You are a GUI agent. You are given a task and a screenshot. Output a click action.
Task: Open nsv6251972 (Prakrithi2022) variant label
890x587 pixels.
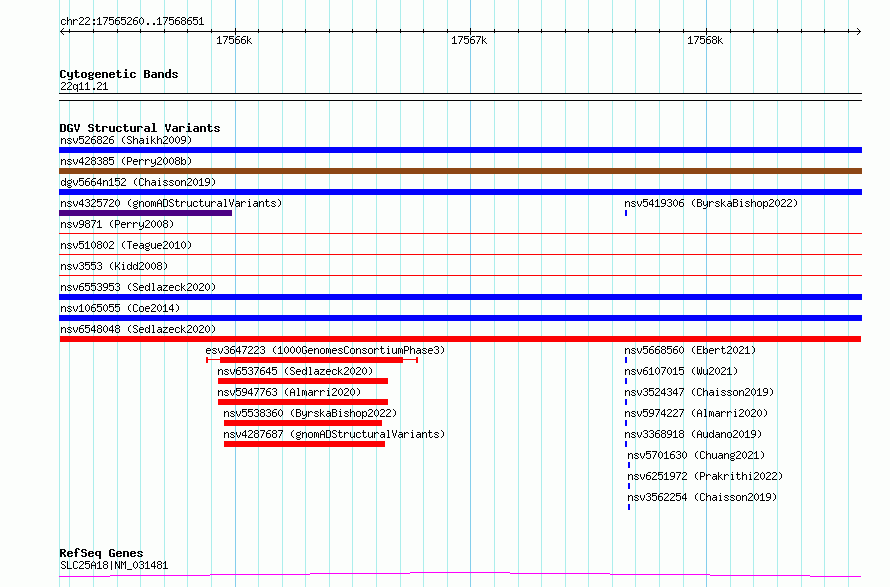pyautogui.click(x=705, y=476)
